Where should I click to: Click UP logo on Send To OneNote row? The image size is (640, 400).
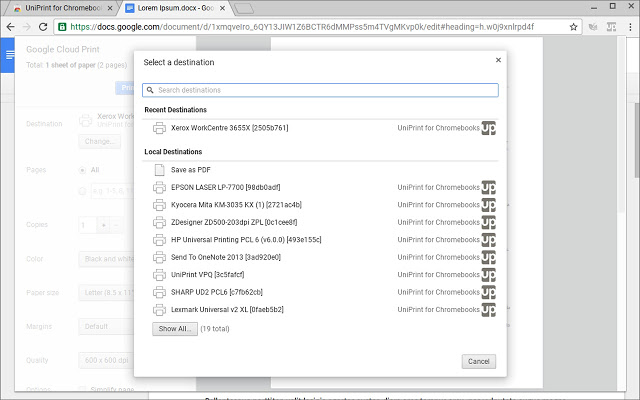(489, 257)
